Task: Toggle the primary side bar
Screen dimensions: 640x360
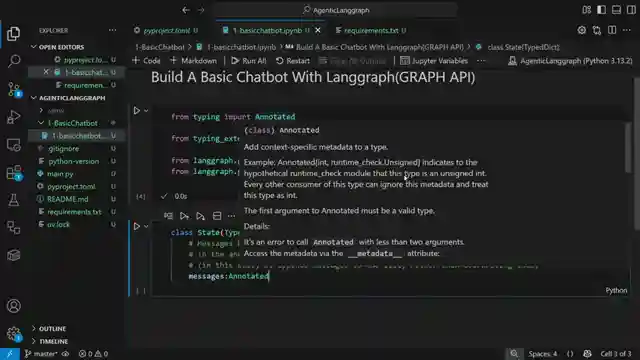Action: 602,10
